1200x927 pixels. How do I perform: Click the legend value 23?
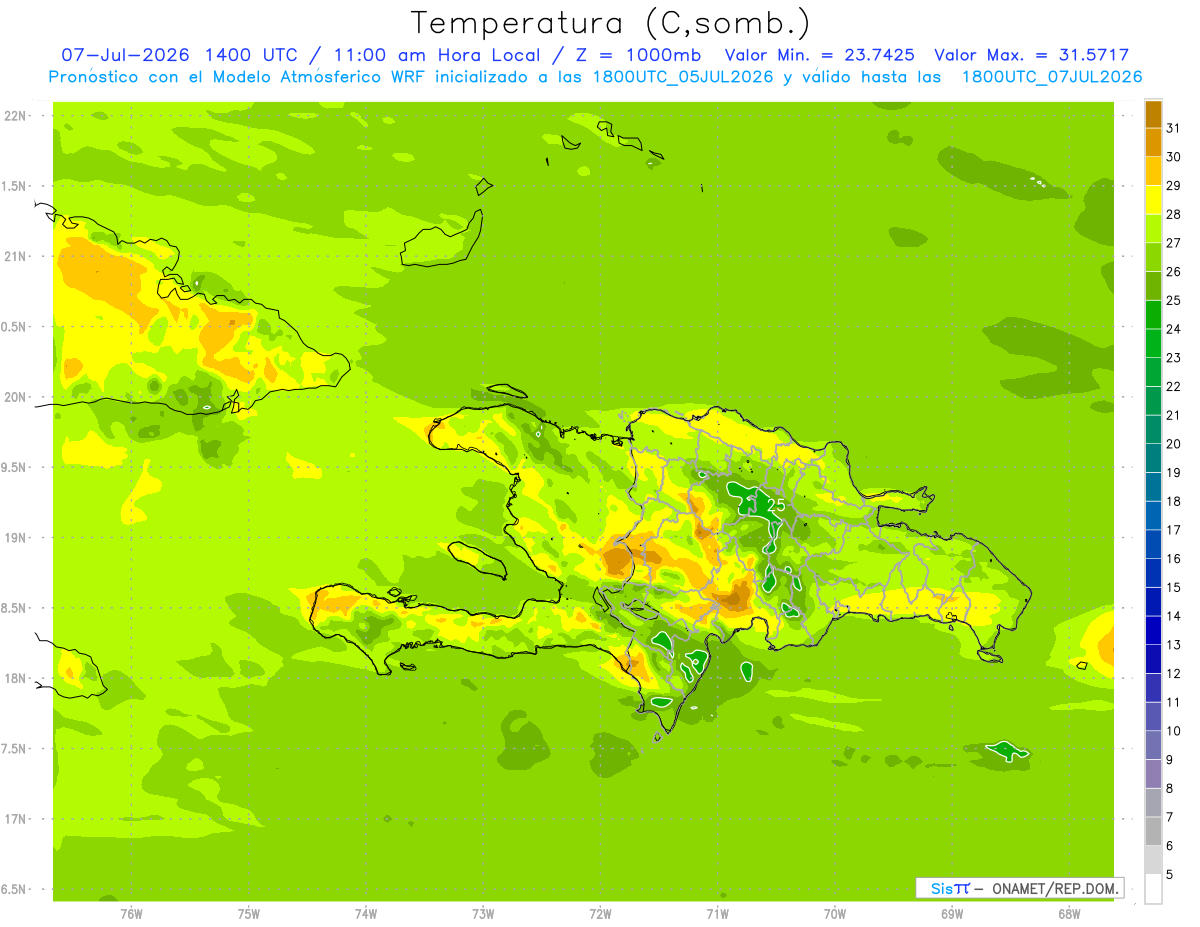click(x=1173, y=357)
